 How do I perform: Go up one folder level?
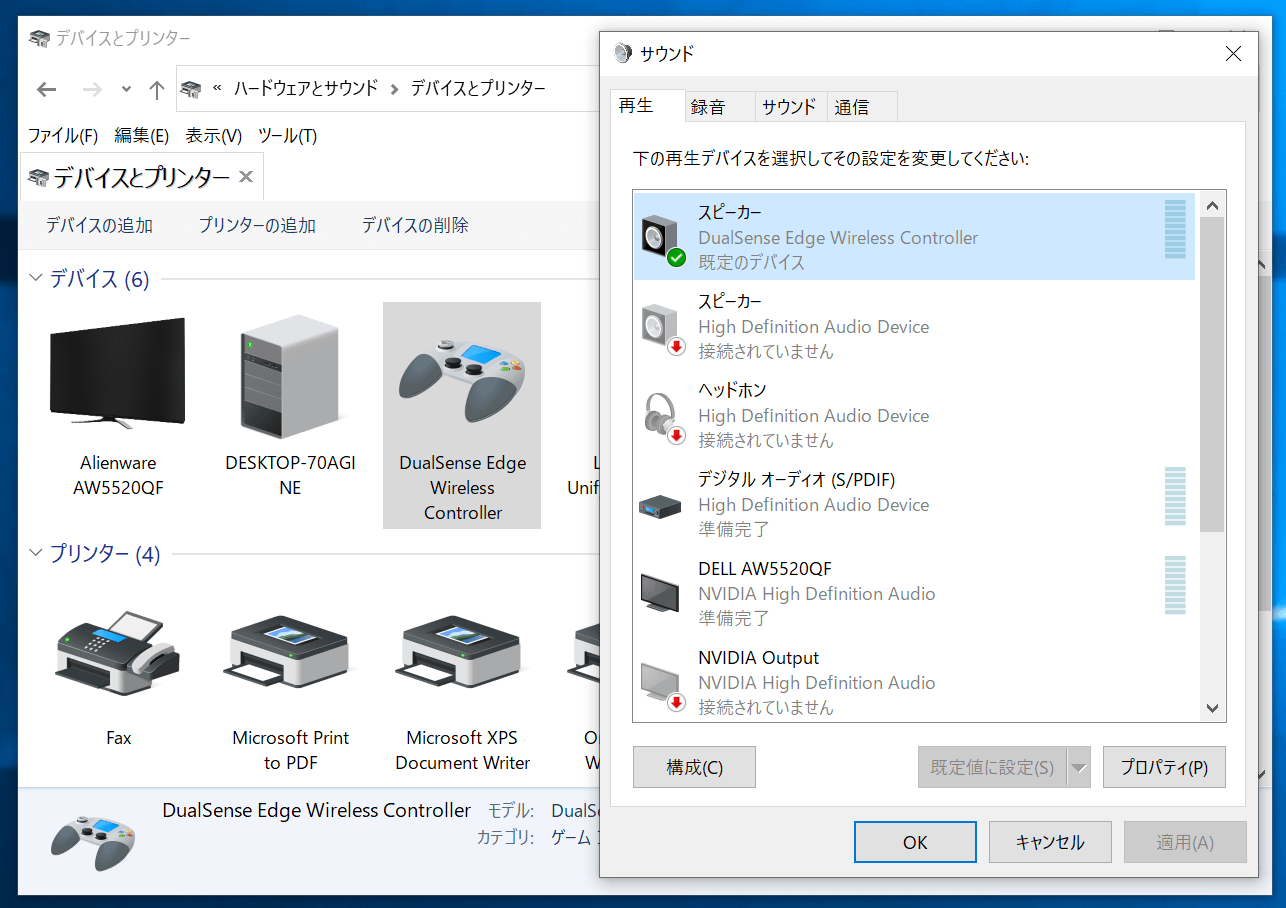[x=157, y=89]
